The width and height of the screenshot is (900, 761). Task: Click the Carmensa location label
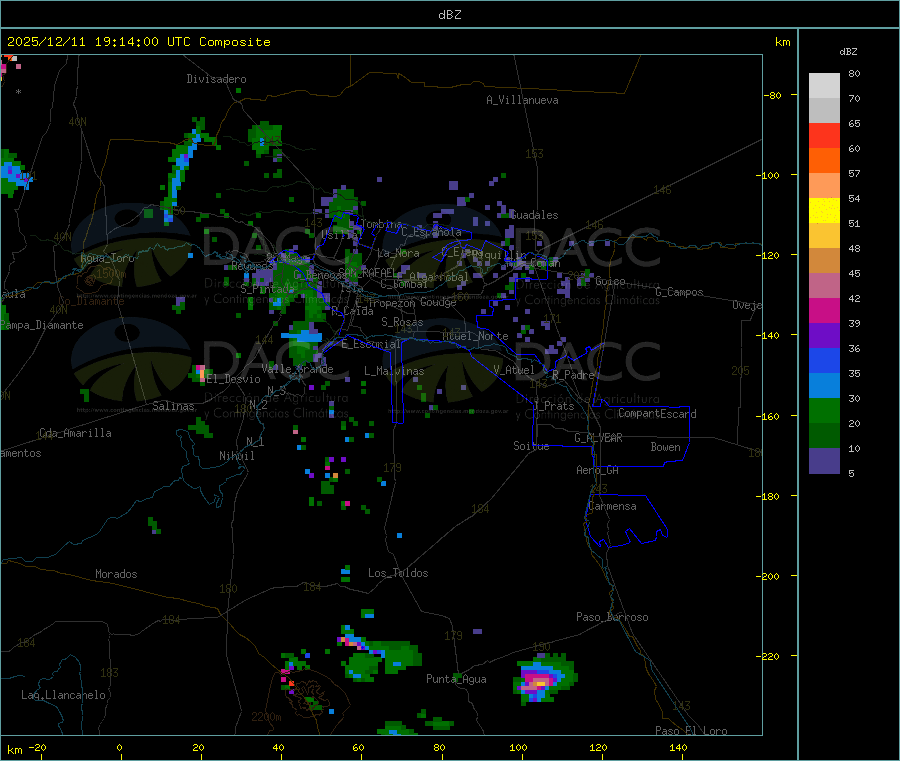click(x=612, y=506)
